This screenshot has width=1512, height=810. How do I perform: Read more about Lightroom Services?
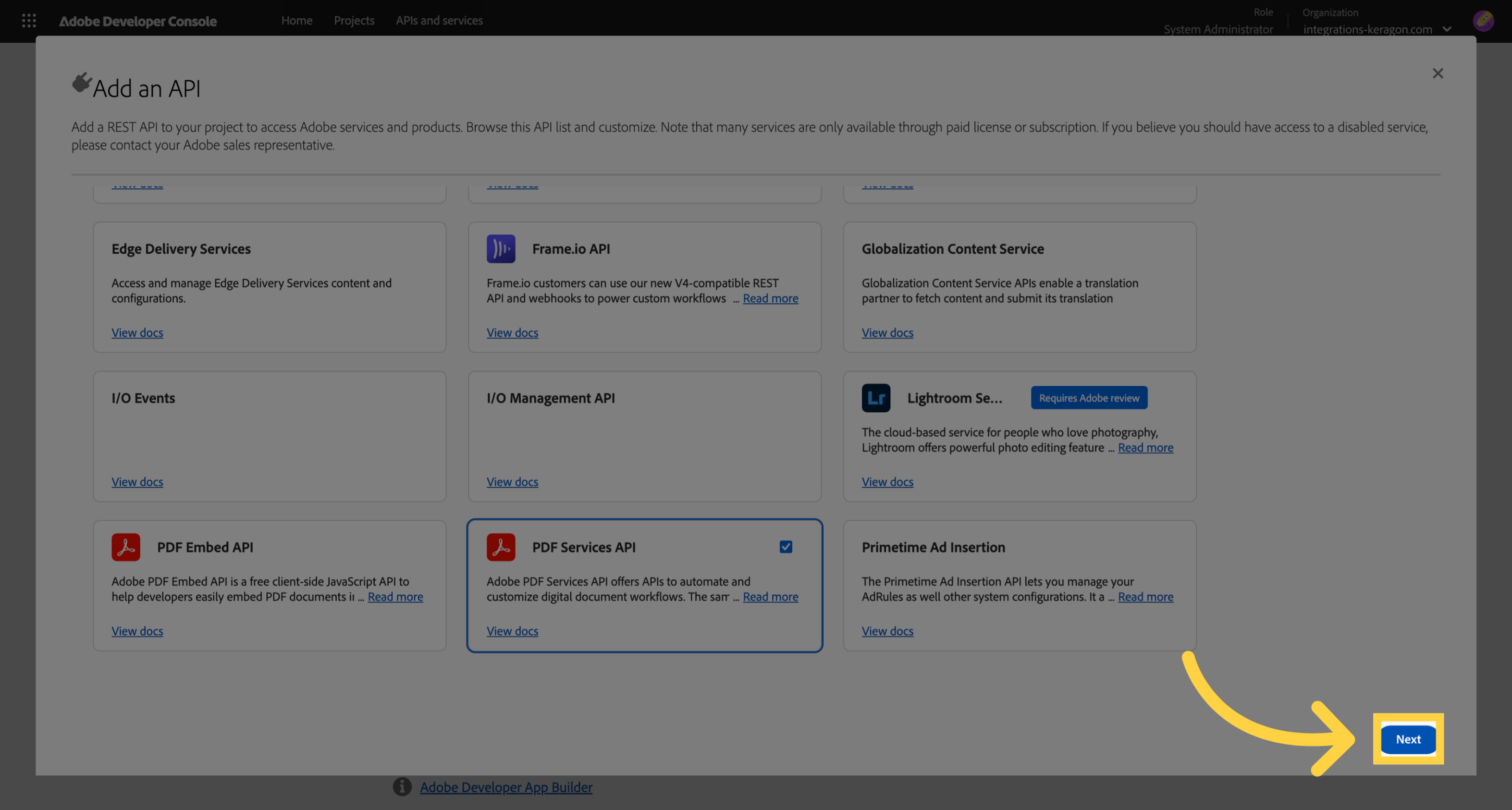tap(1145, 447)
